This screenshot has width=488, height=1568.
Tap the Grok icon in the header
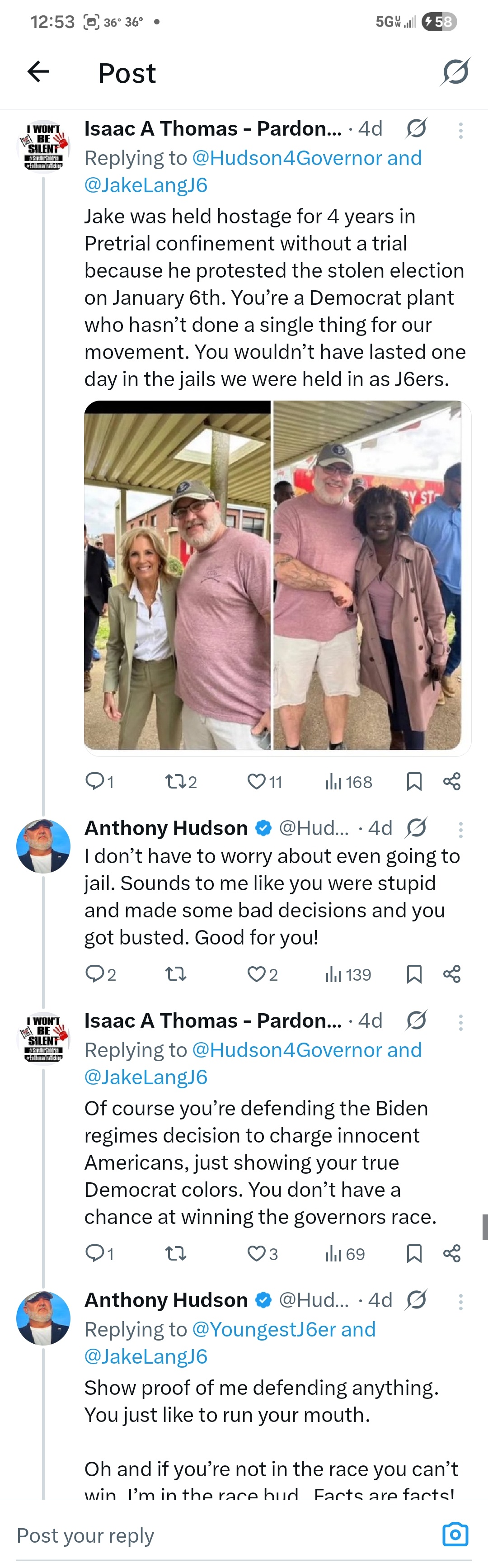pos(455,72)
